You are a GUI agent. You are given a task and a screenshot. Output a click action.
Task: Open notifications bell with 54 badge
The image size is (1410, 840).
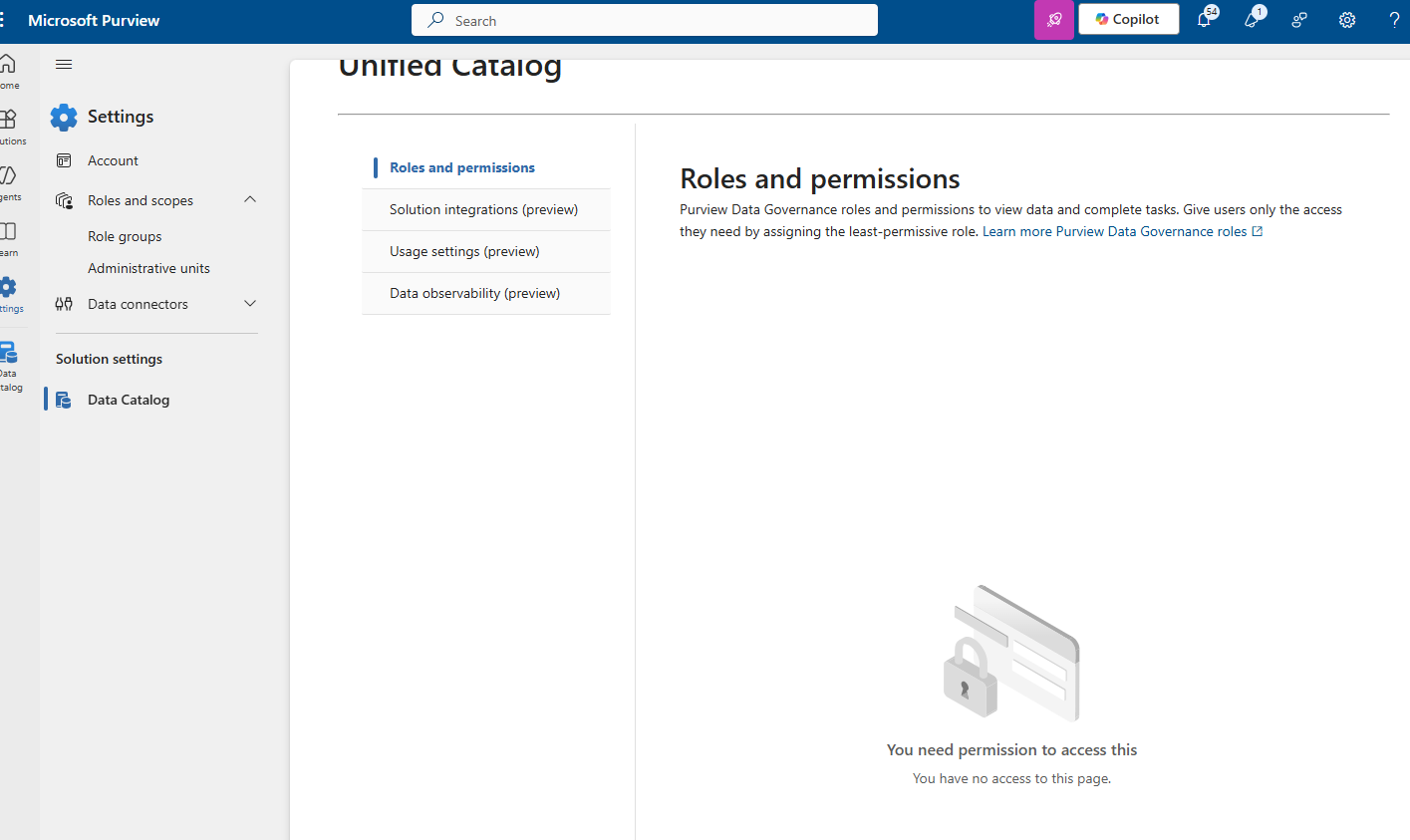tap(1205, 19)
